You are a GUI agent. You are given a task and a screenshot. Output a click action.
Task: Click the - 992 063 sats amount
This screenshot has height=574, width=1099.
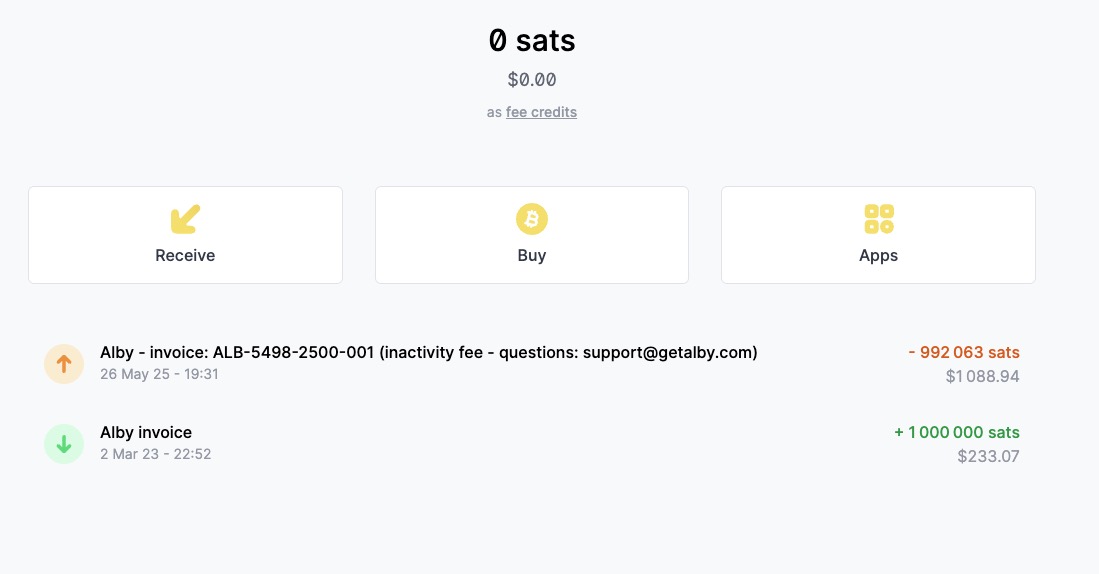click(964, 353)
